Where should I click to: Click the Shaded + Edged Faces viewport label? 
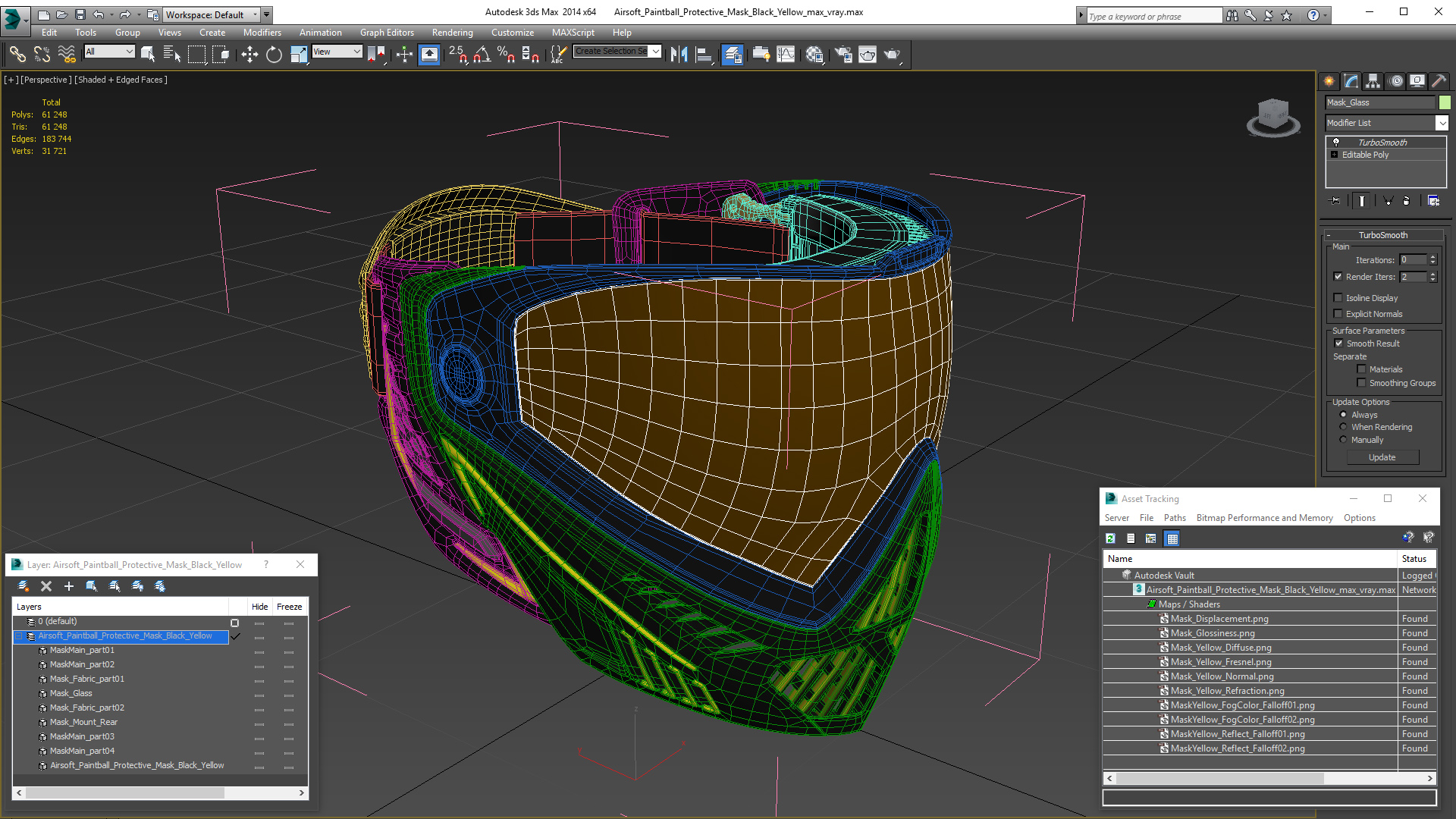pos(121,80)
